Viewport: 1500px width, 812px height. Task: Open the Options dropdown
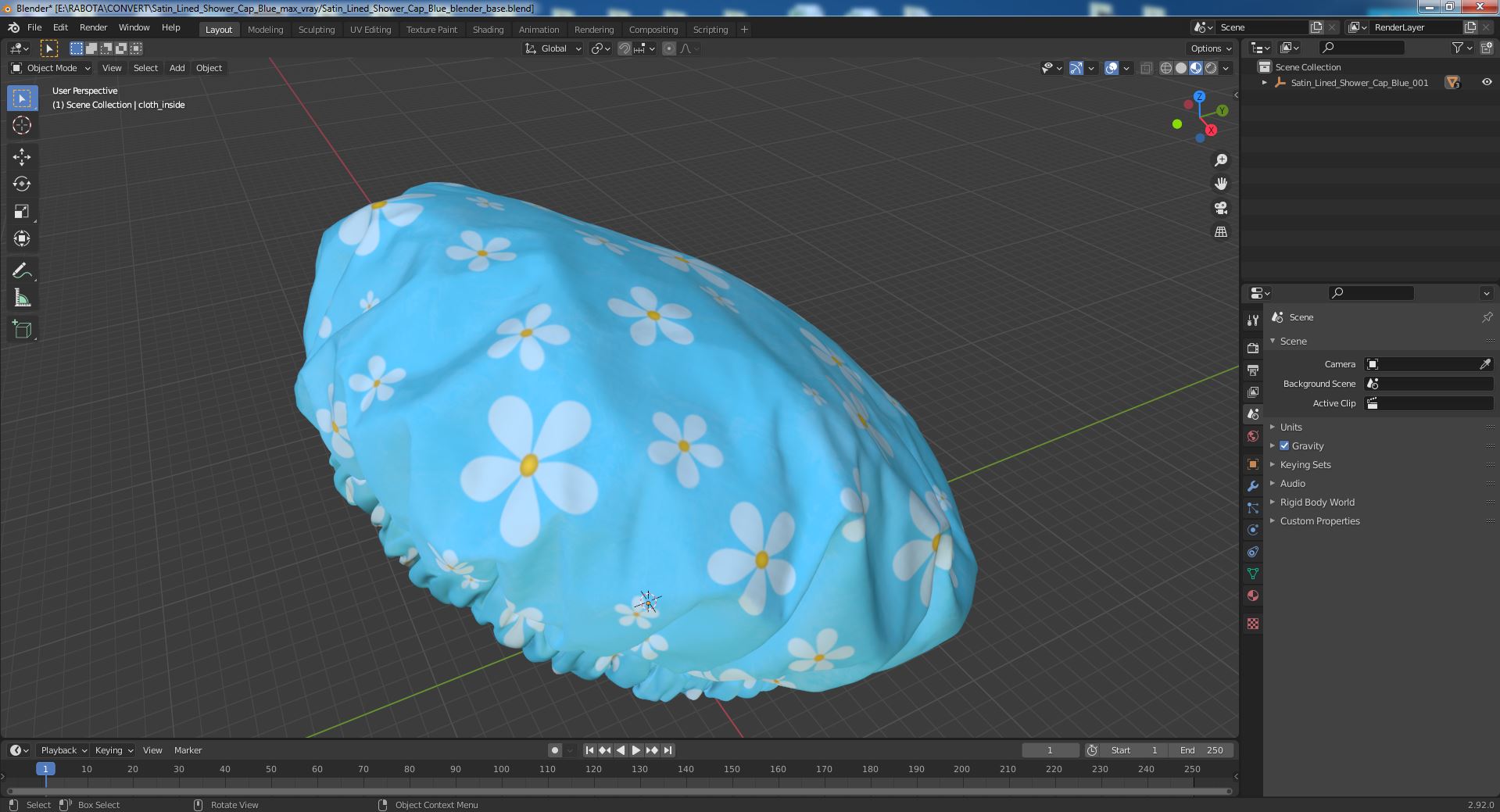coord(1210,48)
